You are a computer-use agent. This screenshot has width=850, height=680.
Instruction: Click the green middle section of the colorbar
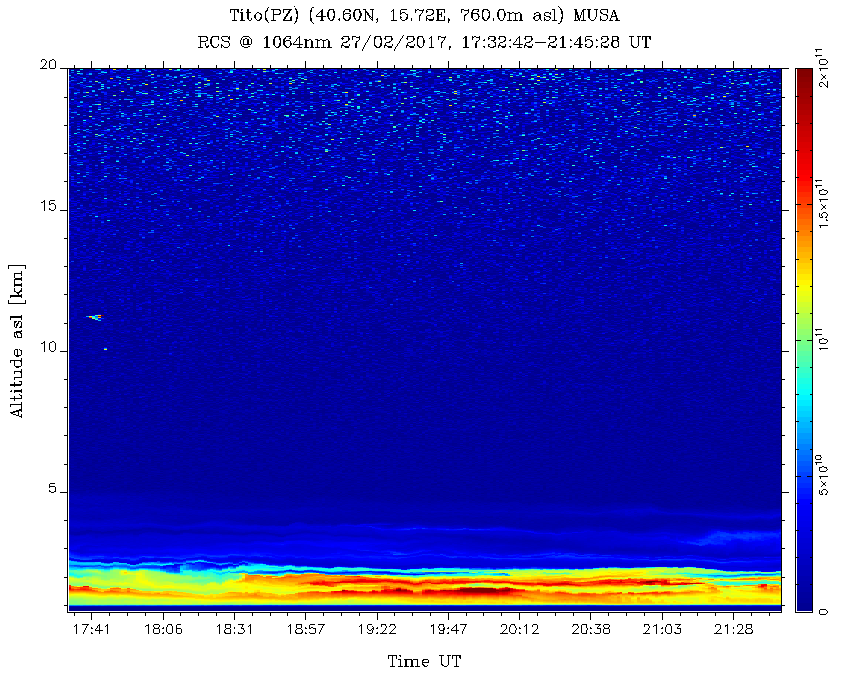pyautogui.click(x=803, y=340)
